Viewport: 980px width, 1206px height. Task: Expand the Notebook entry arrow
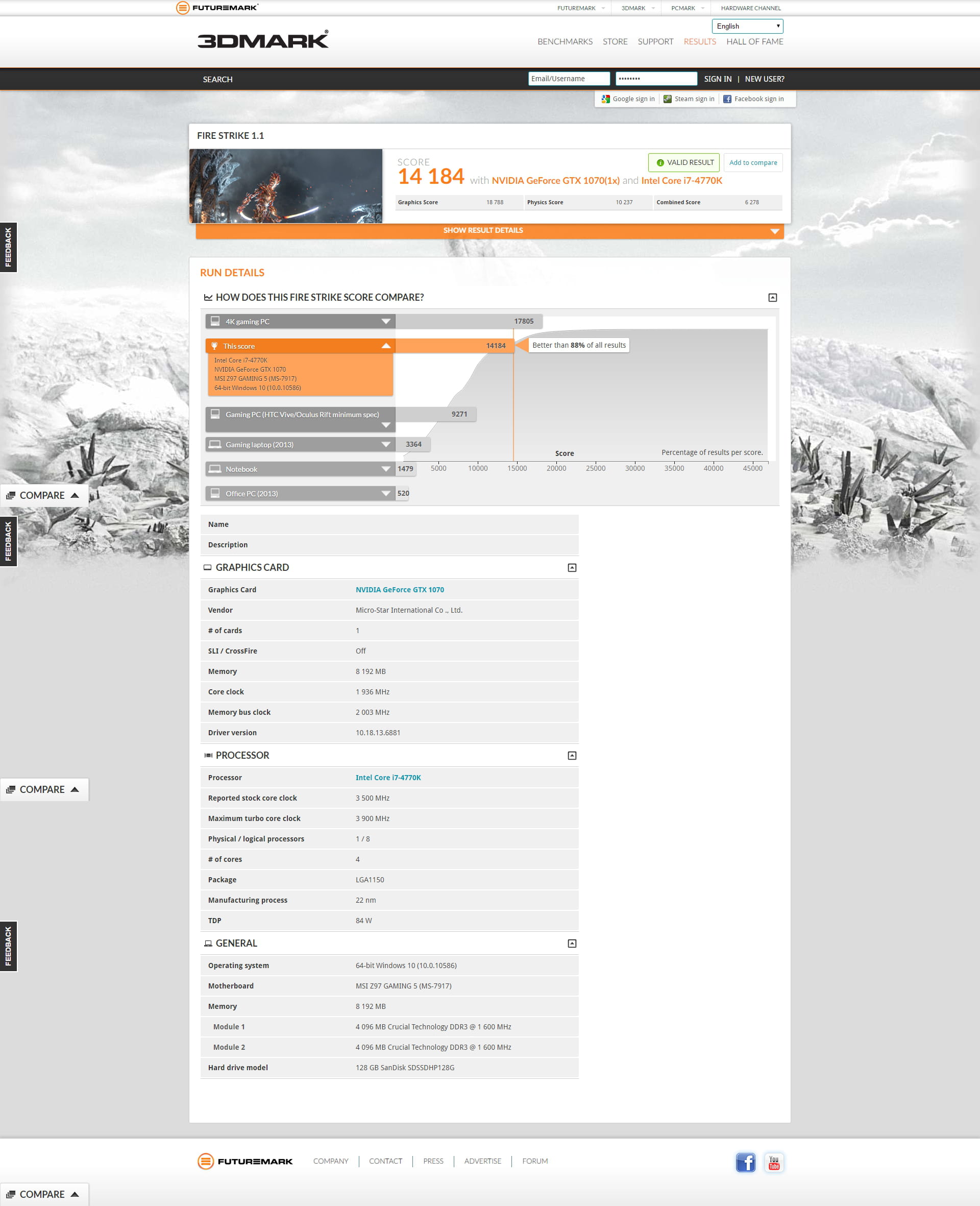point(386,469)
